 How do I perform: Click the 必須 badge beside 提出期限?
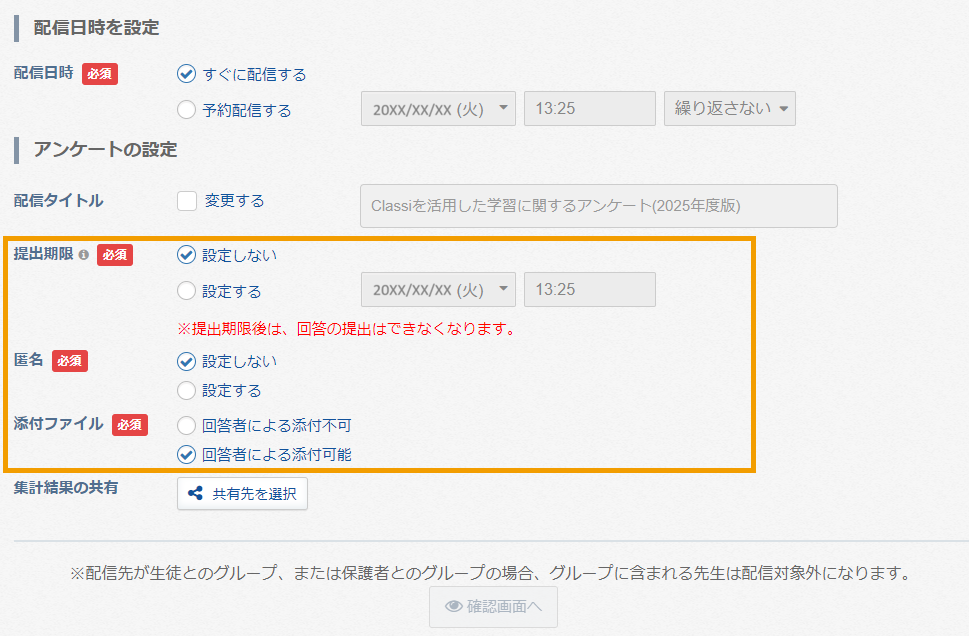click(x=115, y=255)
